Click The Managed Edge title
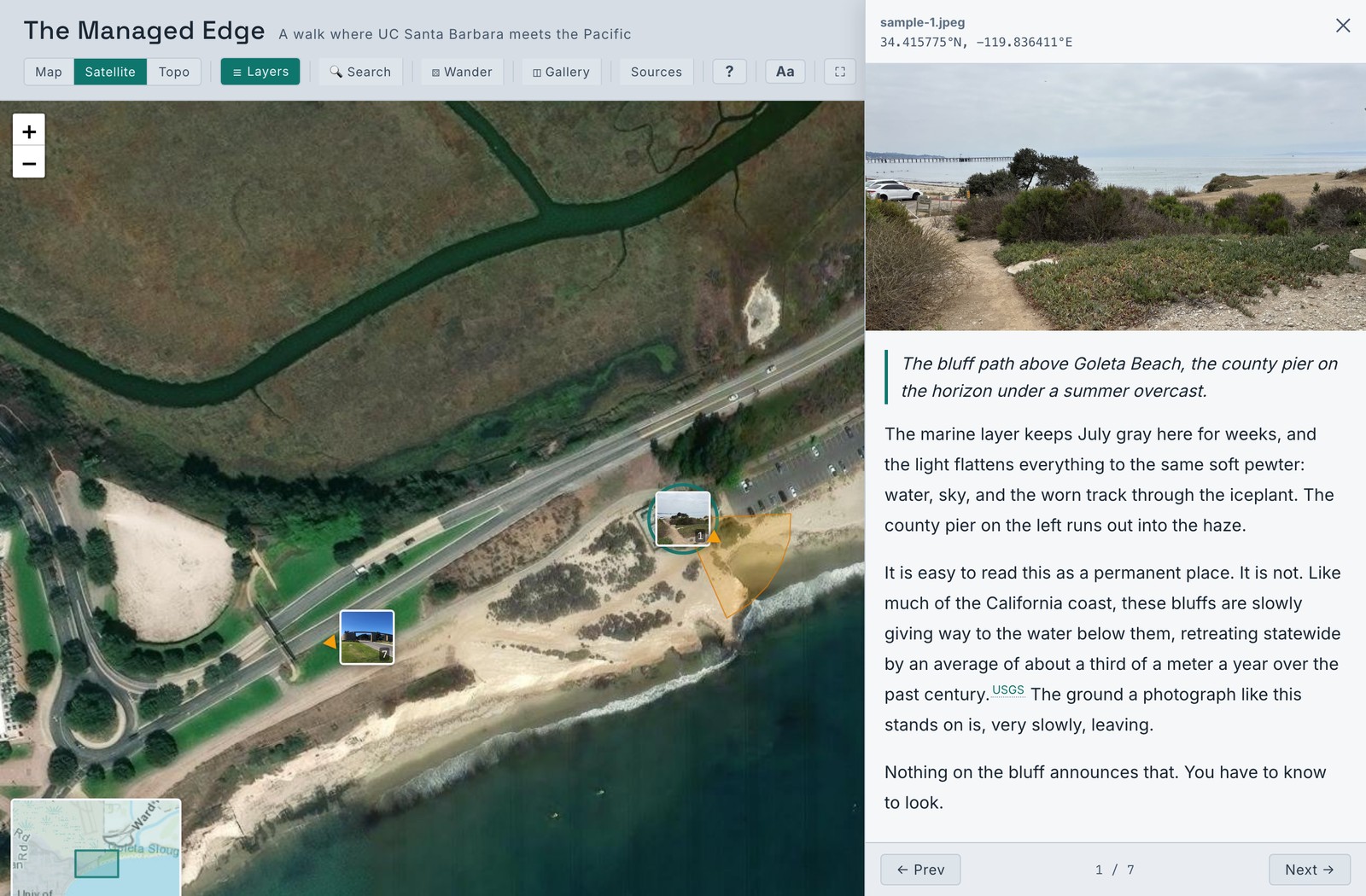This screenshot has height=896, width=1366. coord(144,31)
